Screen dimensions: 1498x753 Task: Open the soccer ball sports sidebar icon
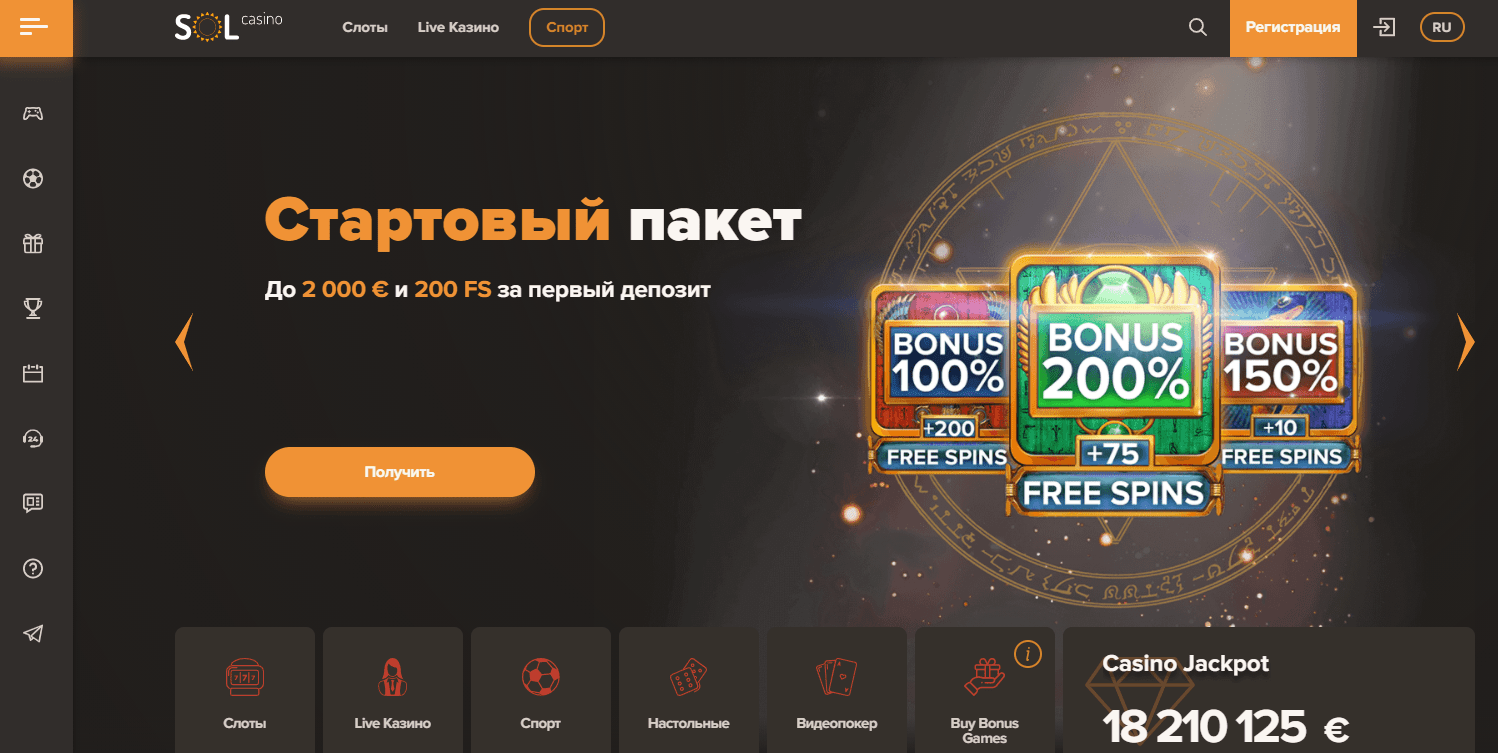[x=33, y=179]
